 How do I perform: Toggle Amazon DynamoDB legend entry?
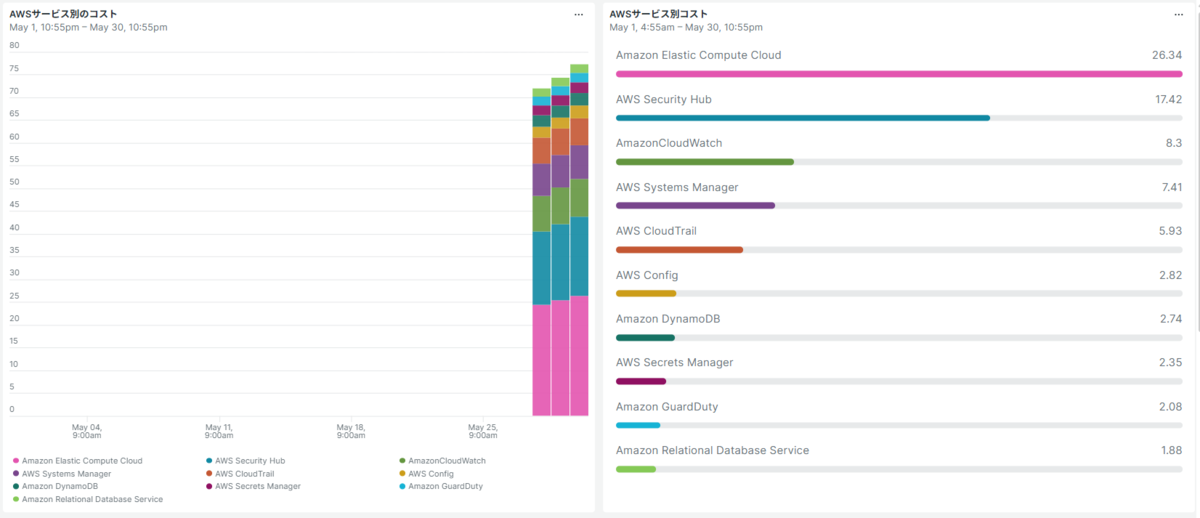(55, 486)
